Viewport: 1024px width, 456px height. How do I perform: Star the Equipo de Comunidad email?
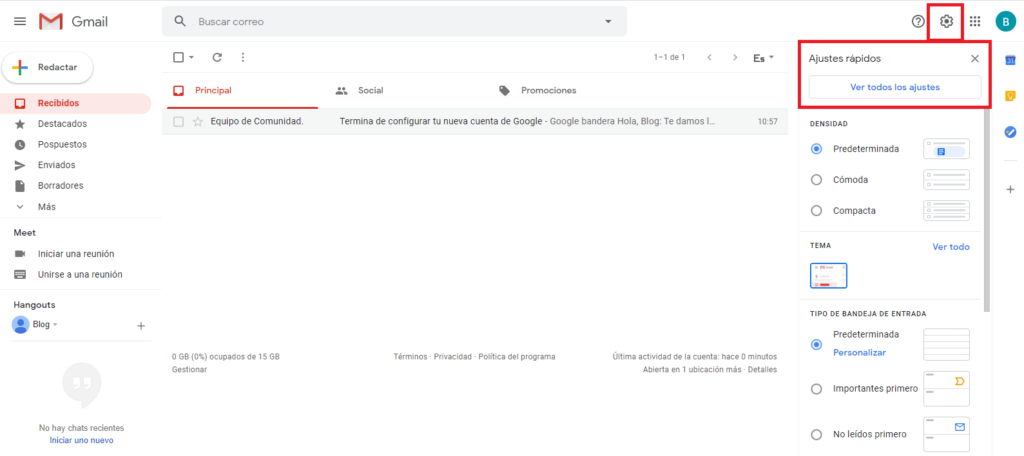[198, 121]
